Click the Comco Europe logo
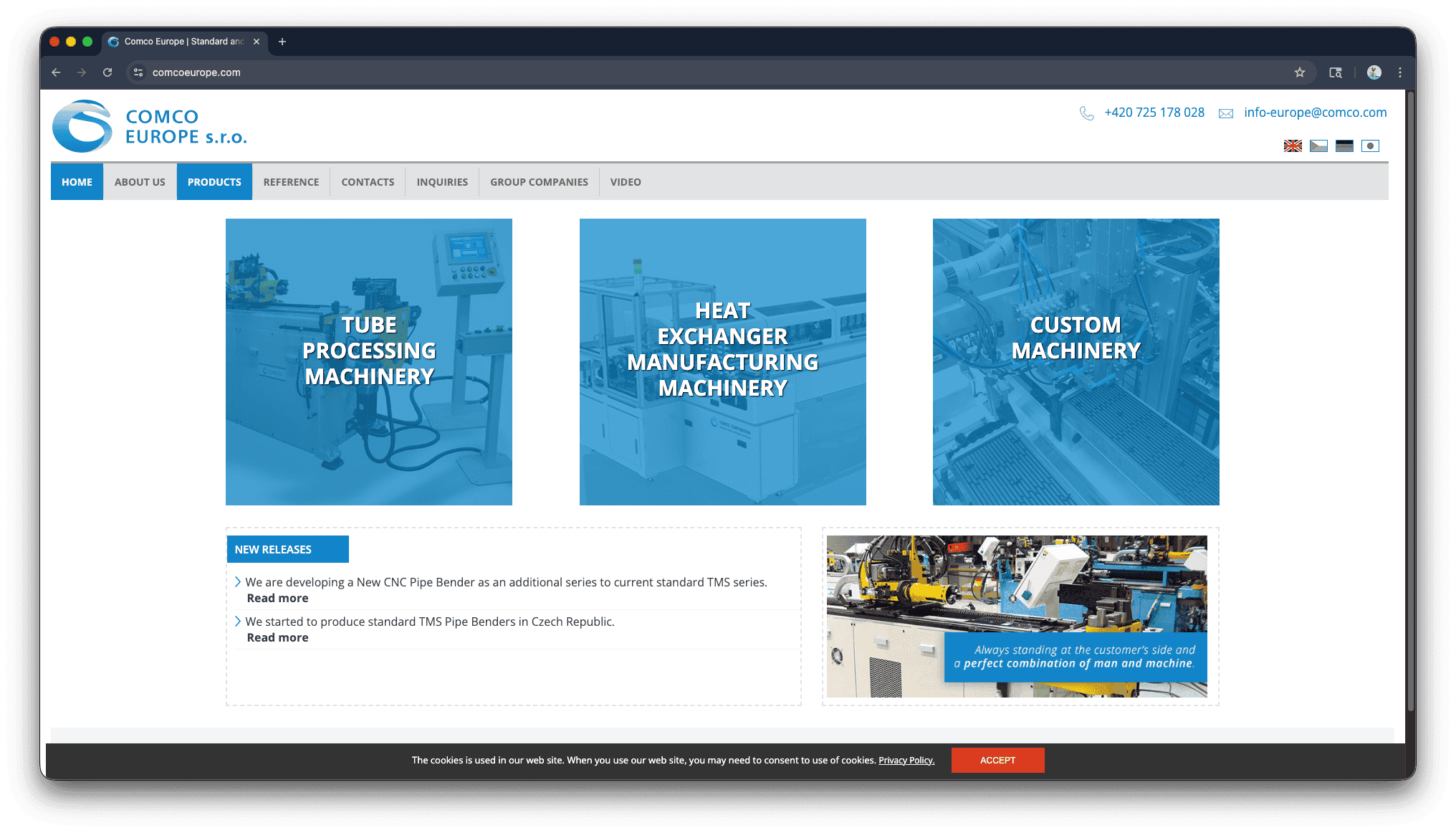This screenshot has height=833, width=1456. 150,127
